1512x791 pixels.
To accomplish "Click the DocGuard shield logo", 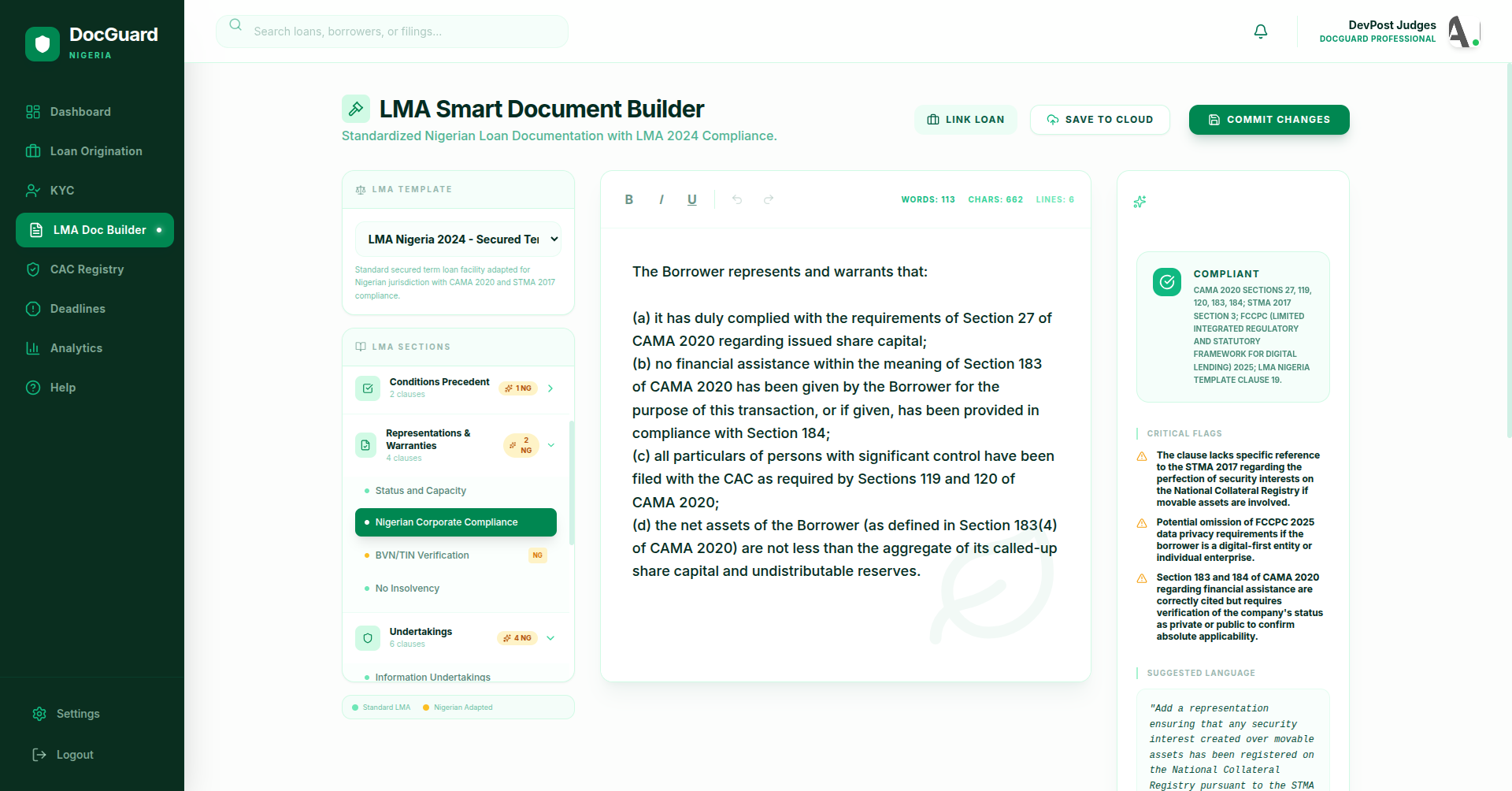I will [43, 44].
